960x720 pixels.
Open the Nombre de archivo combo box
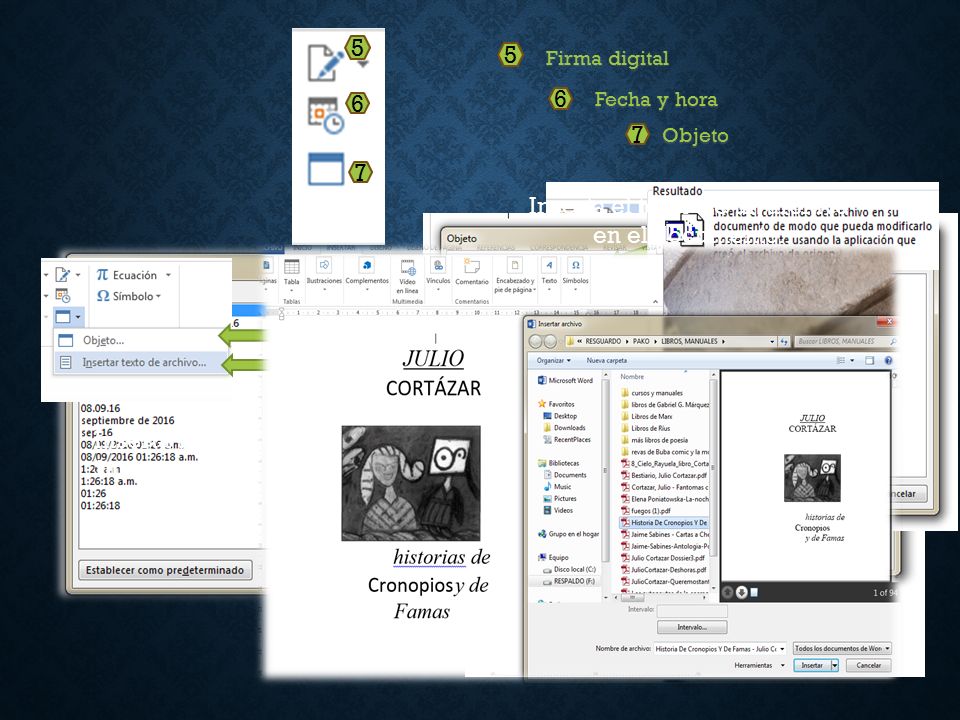pos(720,648)
